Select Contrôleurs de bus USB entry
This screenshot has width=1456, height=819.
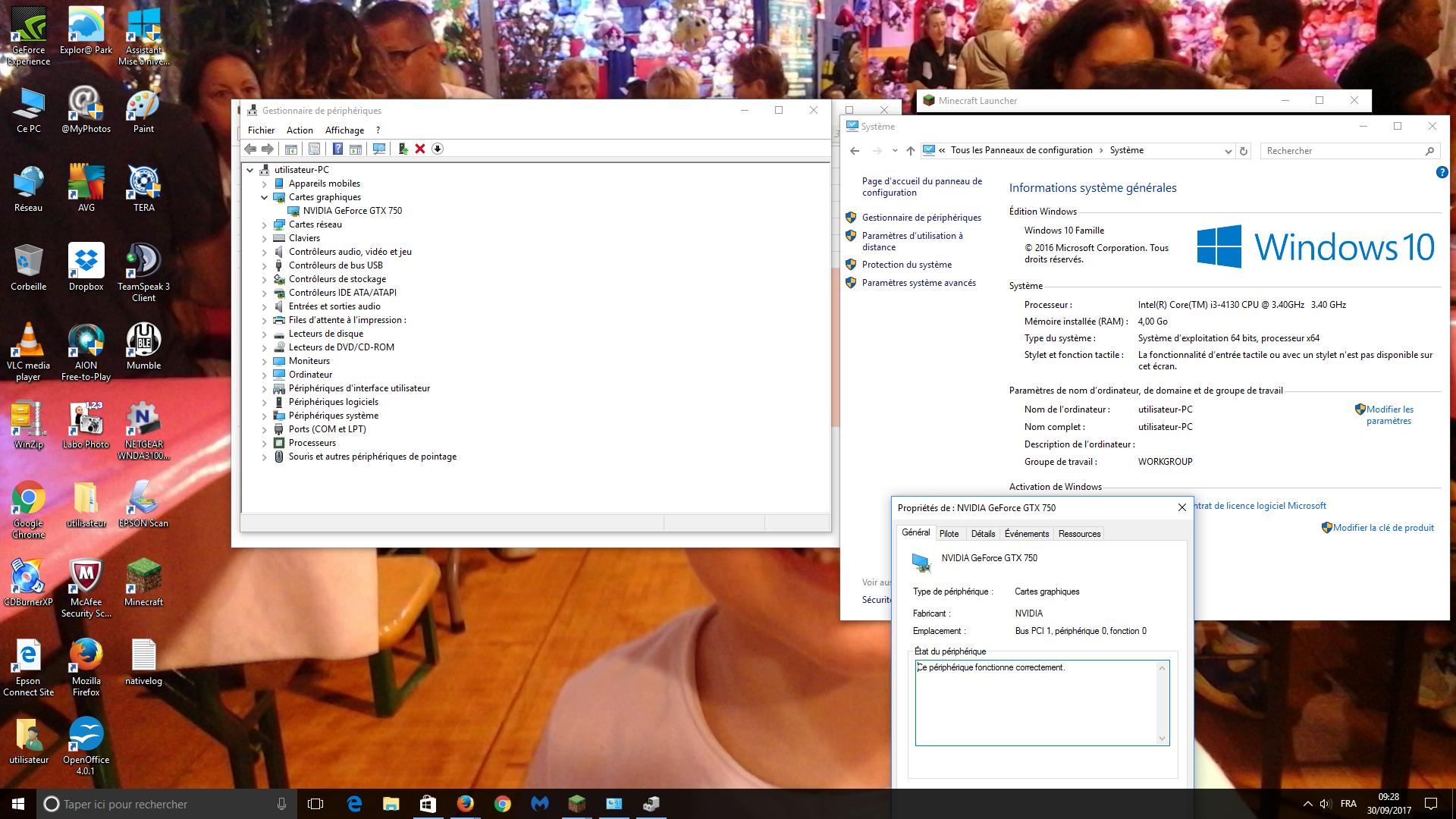pyautogui.click(x=335, y=265)
